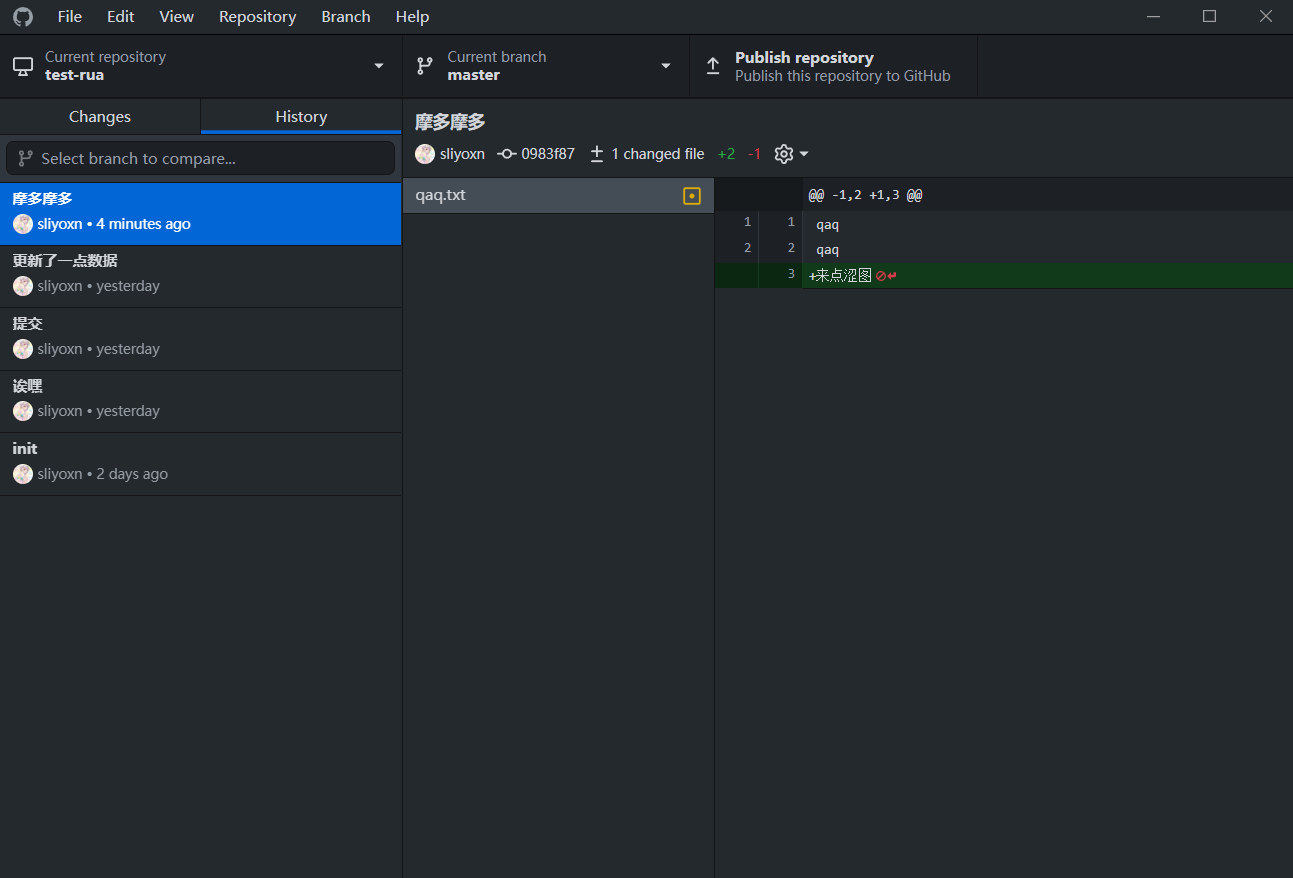
Task: Select the qaq.txt file in changed list
Action: point(540,195)
